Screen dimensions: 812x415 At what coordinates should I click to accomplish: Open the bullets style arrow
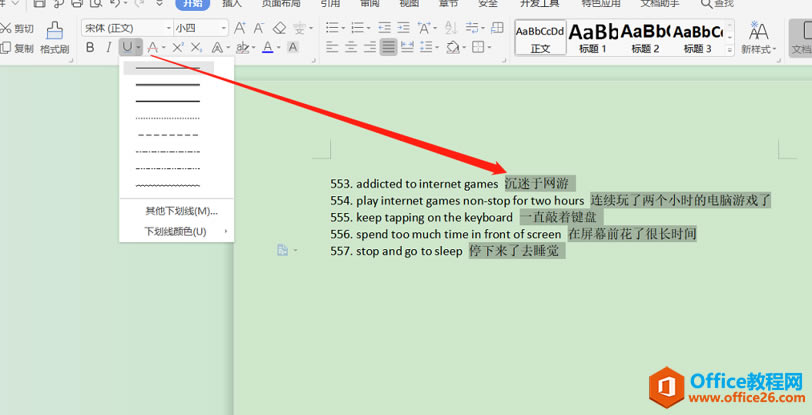point(343,28)
